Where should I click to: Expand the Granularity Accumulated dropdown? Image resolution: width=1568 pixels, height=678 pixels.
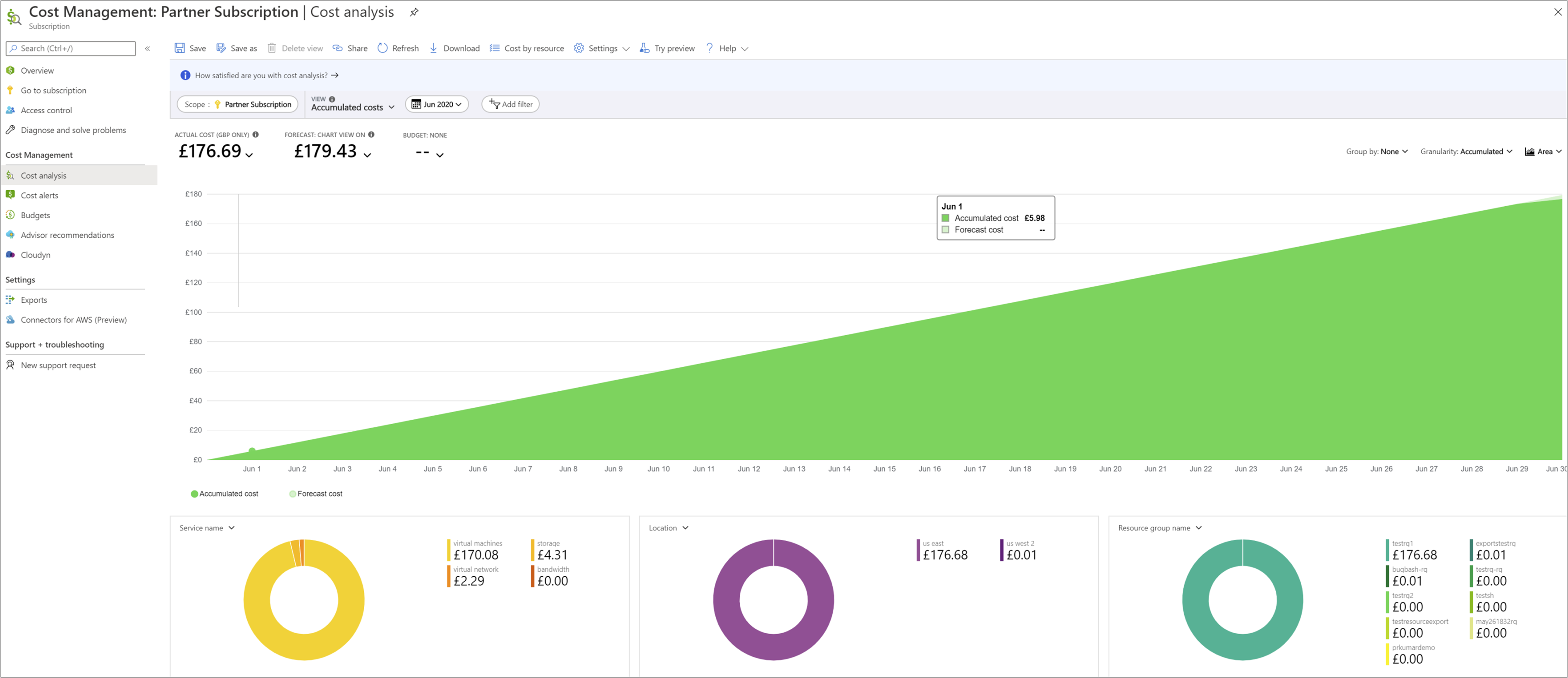(1466, 152)
